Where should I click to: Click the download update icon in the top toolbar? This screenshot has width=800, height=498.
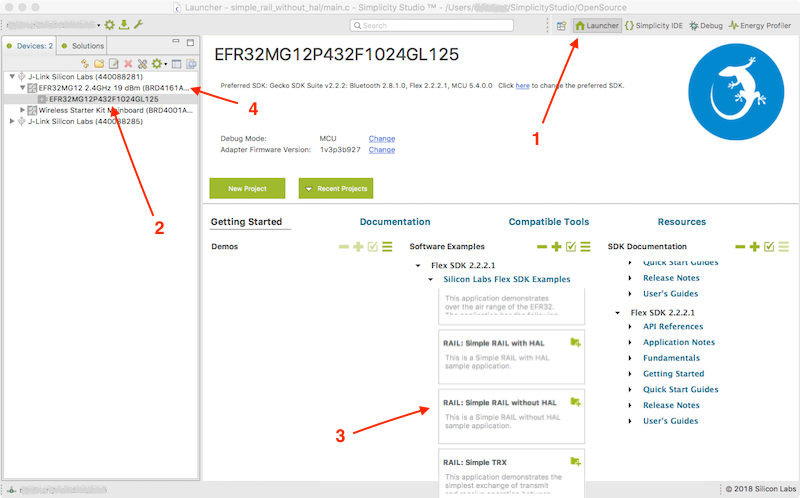click(124, 24)
